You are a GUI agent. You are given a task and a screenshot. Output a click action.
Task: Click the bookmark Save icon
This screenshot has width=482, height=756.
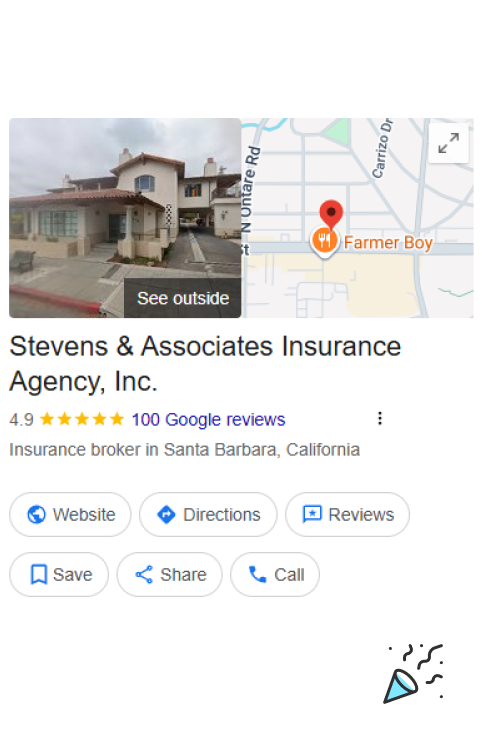coord(39,574)
